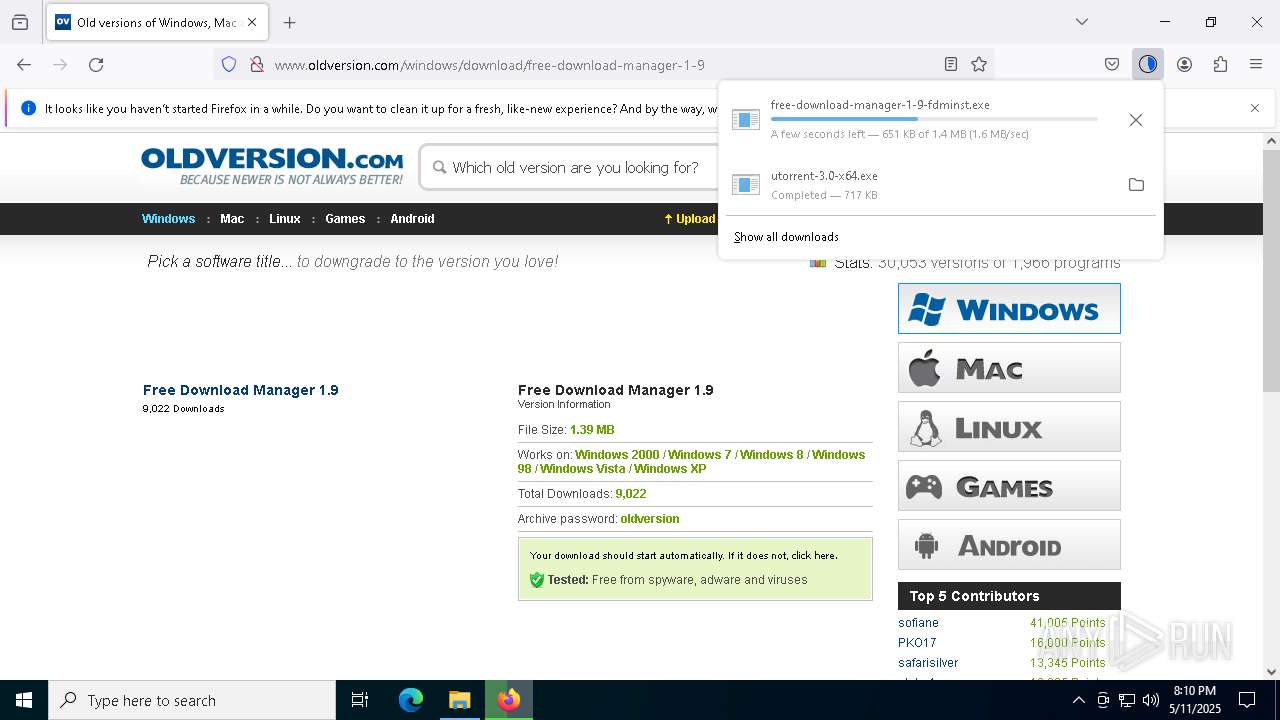The image size is (1280, 720).
Task: Click the Windows XP compatibility link
Action: (x=670, y=469)
